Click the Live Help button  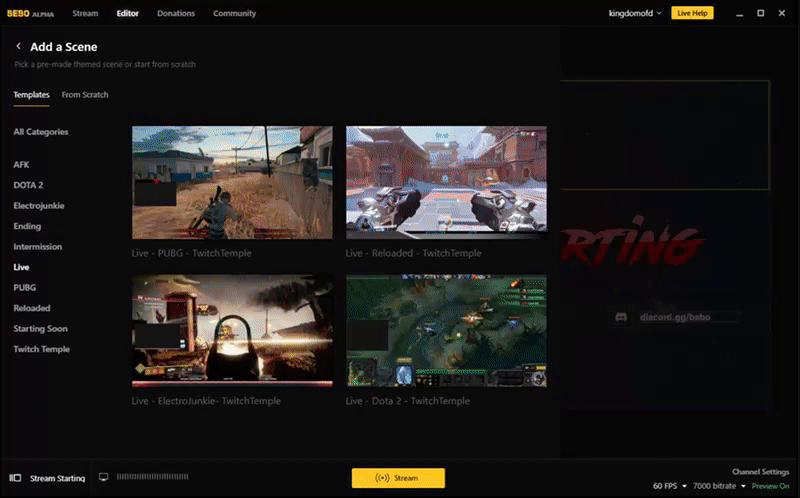692,13
